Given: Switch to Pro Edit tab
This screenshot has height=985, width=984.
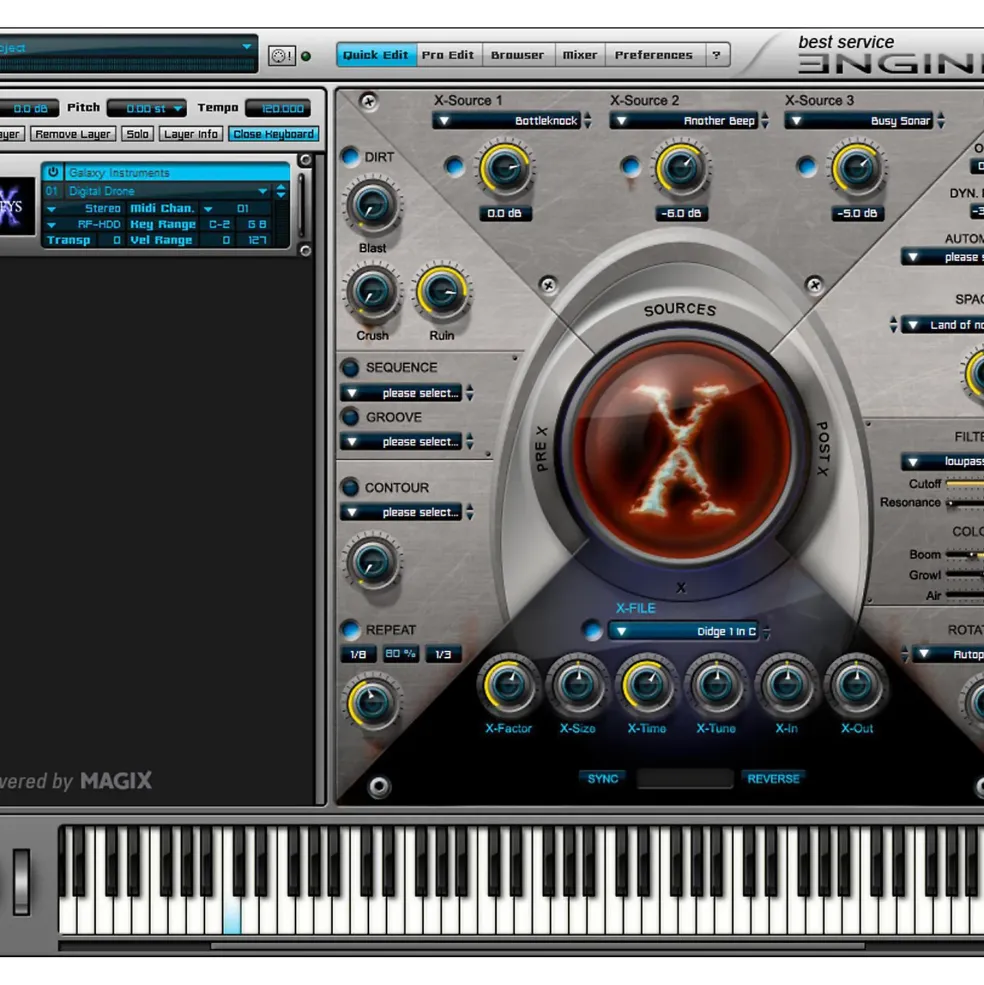Looking at the screenshot, I should (448, 55).
